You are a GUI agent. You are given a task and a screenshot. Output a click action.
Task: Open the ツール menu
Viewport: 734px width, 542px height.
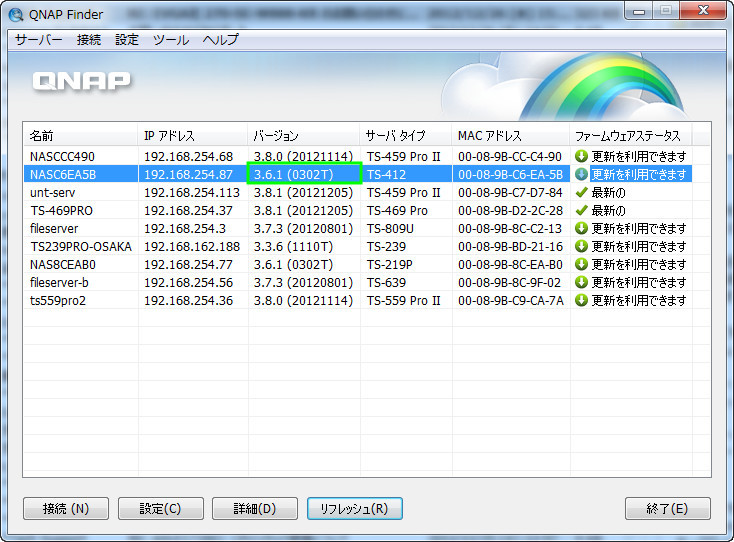(171, 40)
